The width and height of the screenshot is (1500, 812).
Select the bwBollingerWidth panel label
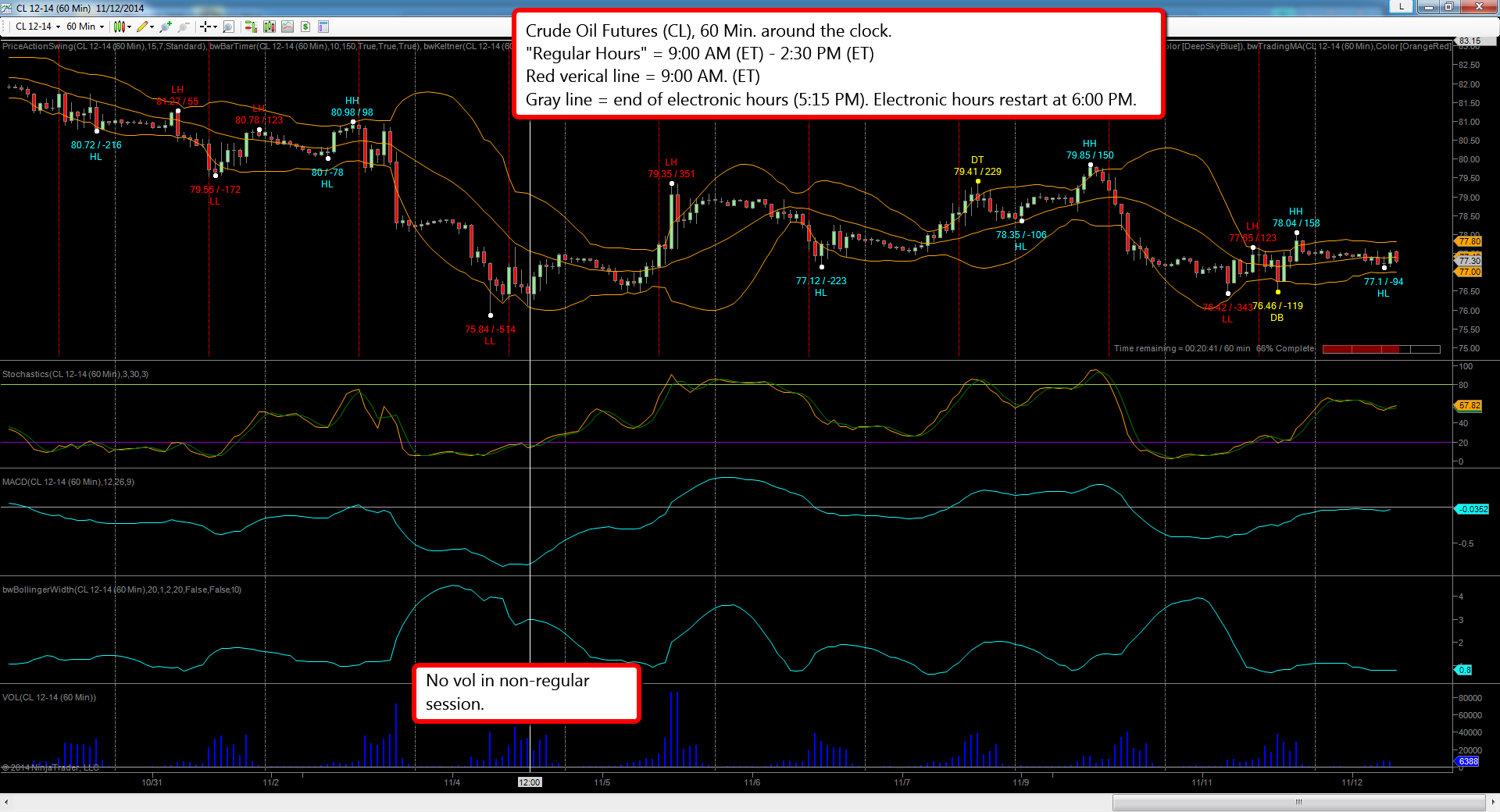point(122,589)
